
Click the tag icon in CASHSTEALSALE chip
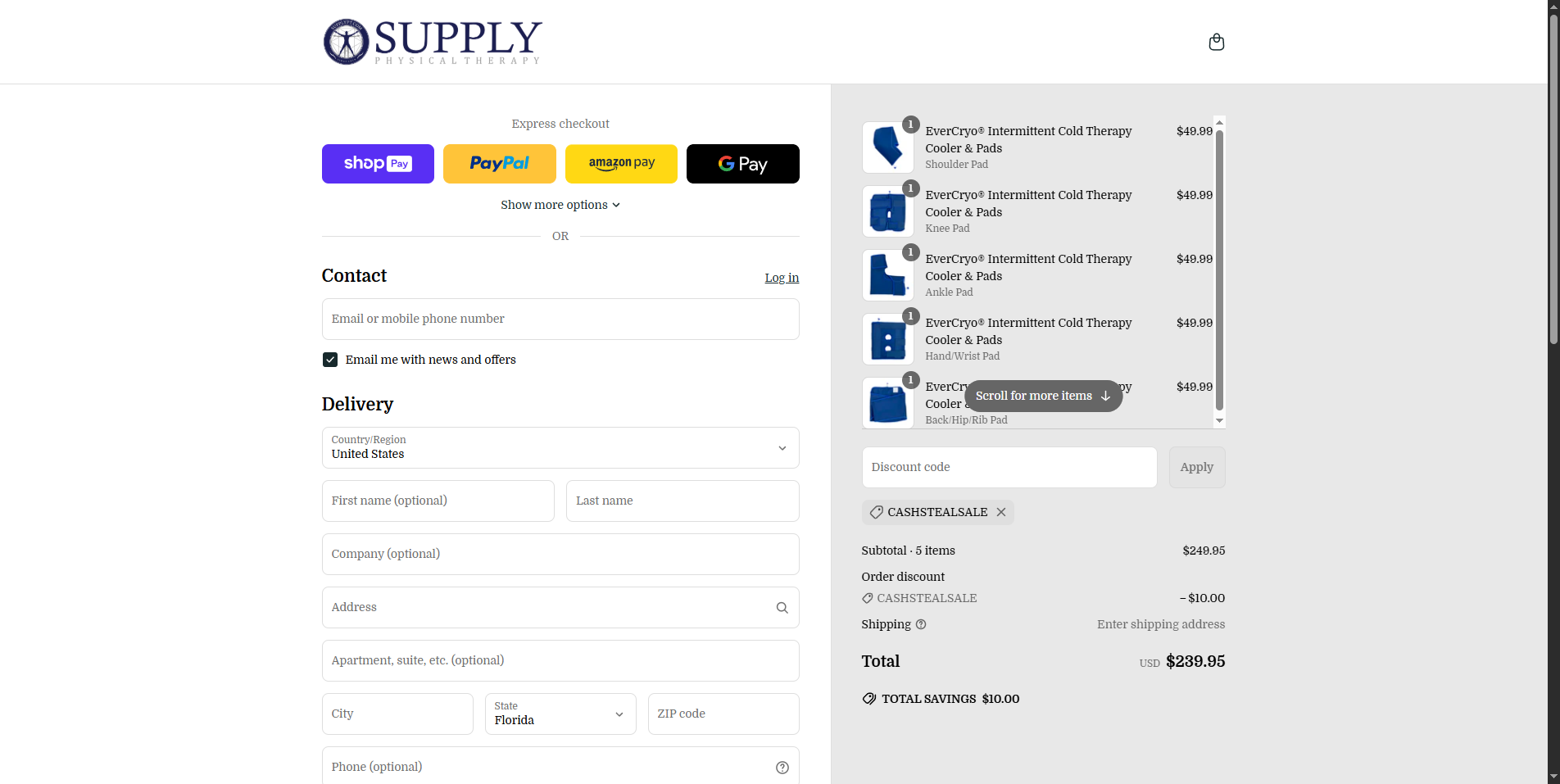point(876,512)
